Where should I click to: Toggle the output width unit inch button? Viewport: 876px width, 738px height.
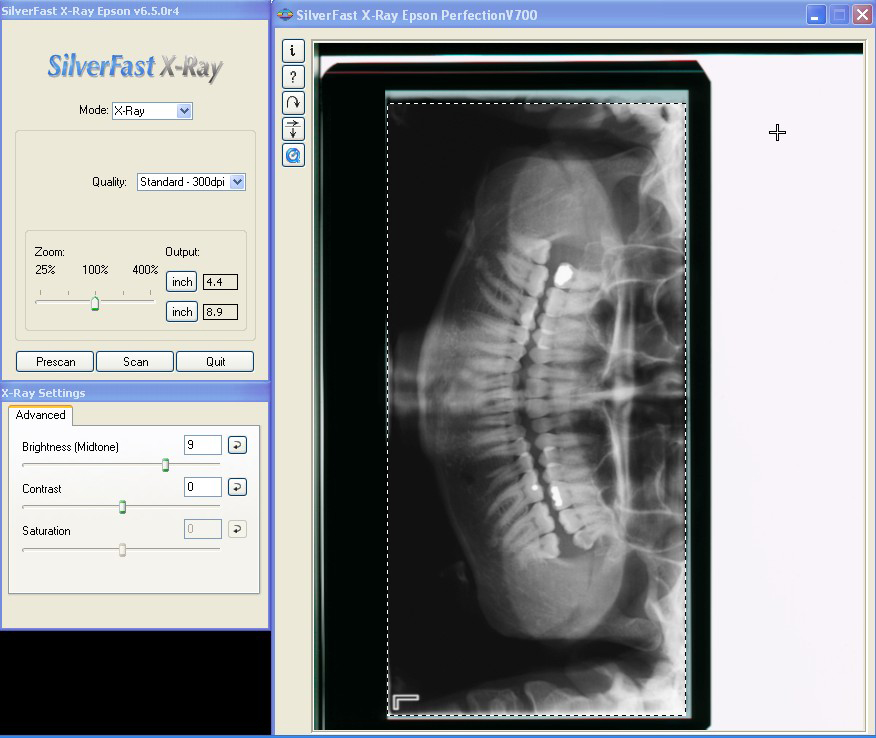pos(182,282)
